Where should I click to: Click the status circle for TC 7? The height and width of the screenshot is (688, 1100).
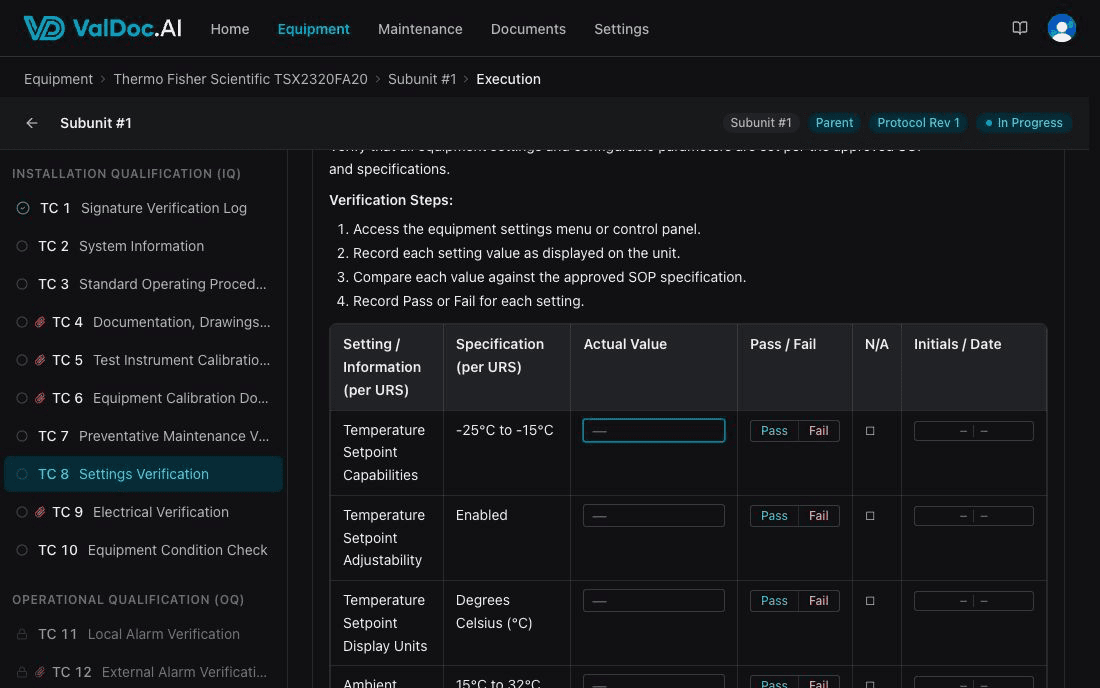tap(22, 436)
